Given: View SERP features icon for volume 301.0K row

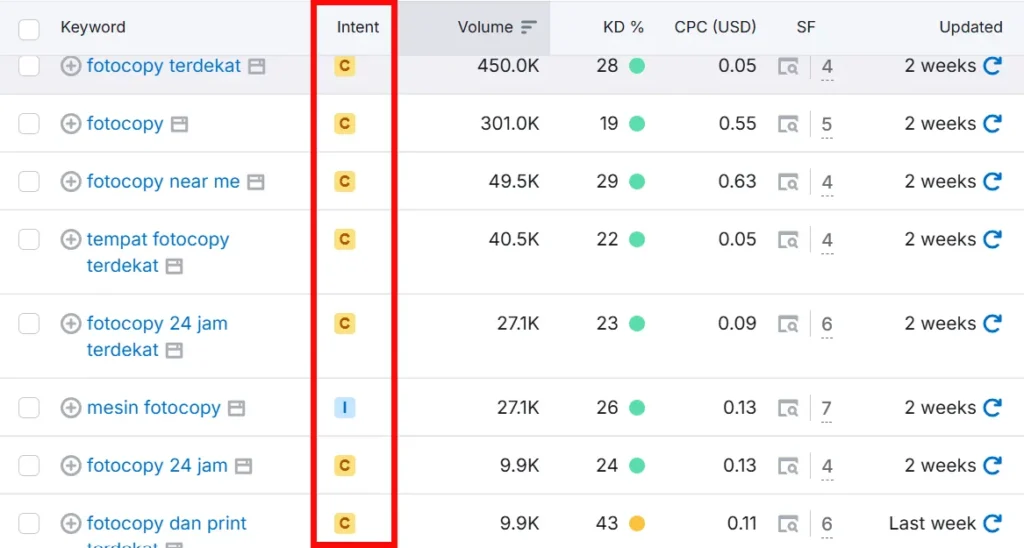Looking at the screenshot, I should click(788, 124).
